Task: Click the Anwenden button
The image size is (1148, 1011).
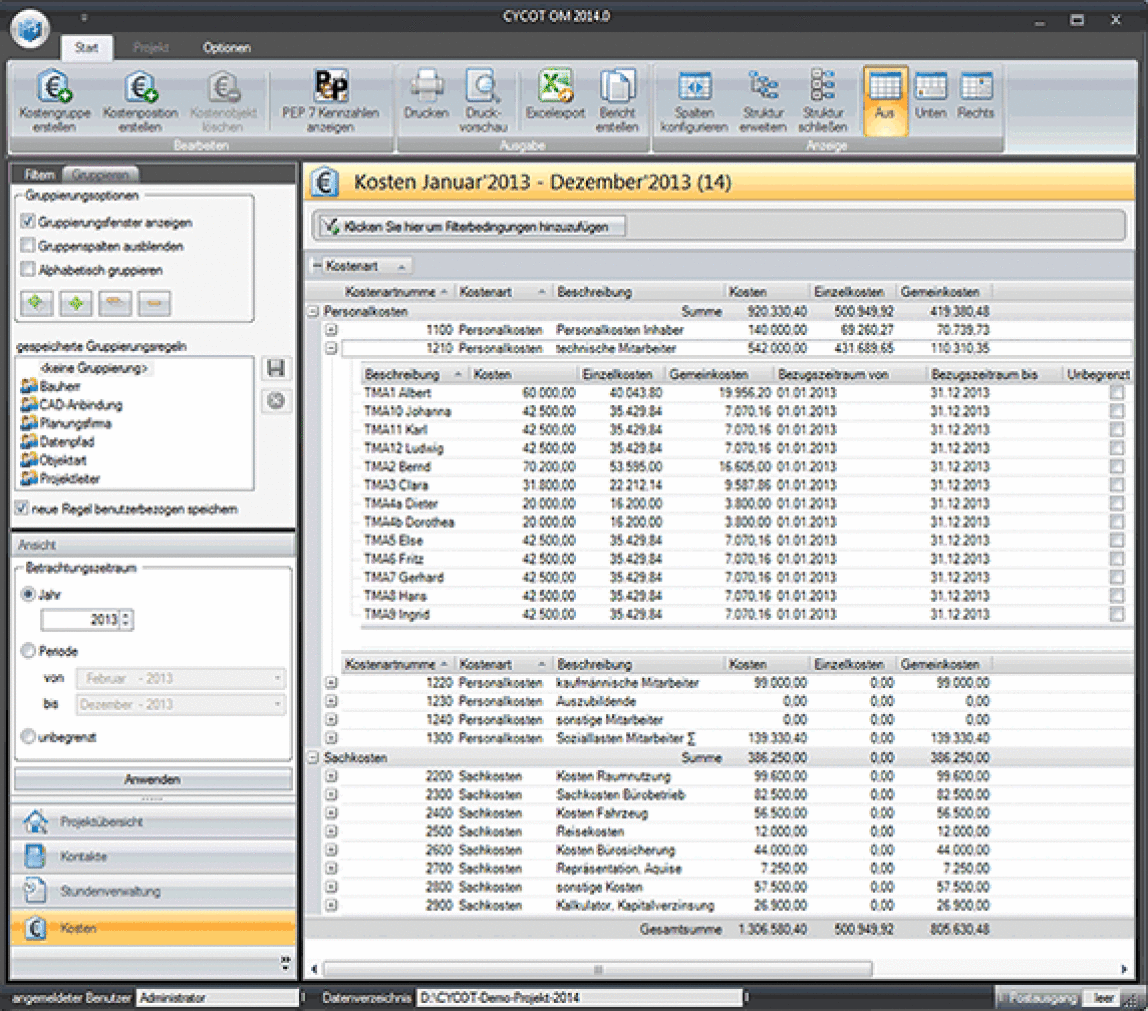Action: tap(153, 779)
